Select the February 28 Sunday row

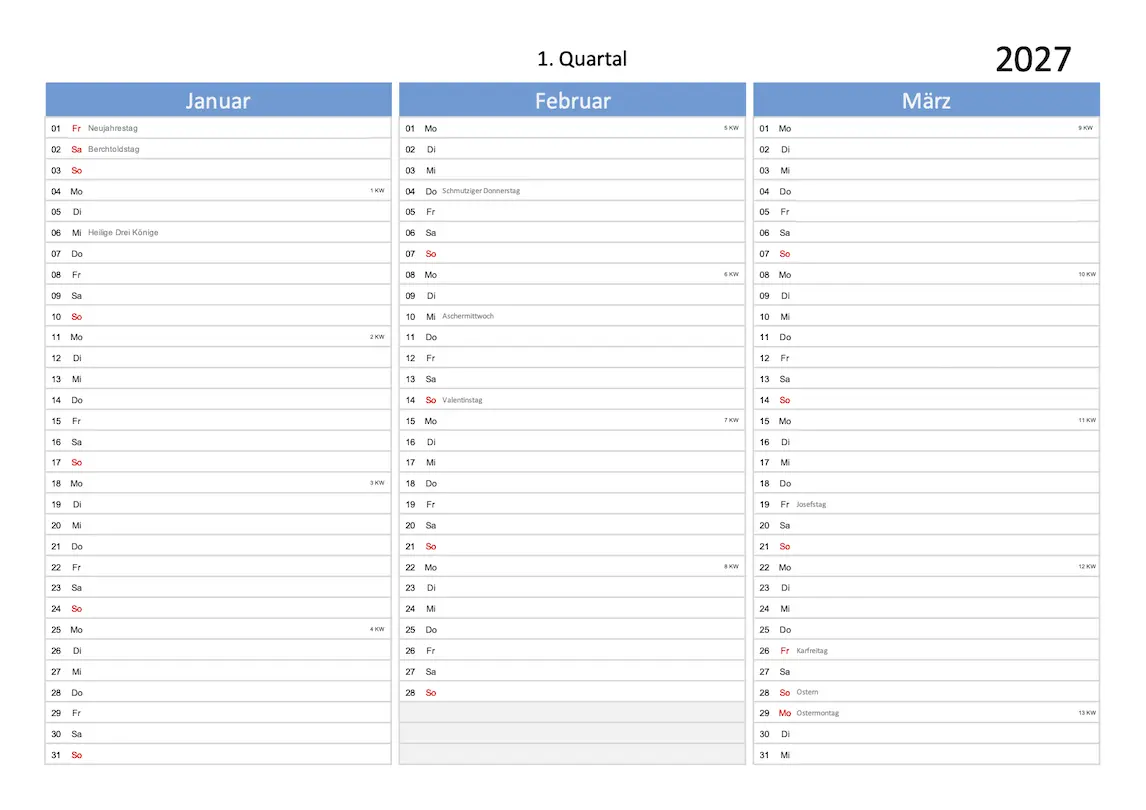pyautogui.click(x=572, y=692)
